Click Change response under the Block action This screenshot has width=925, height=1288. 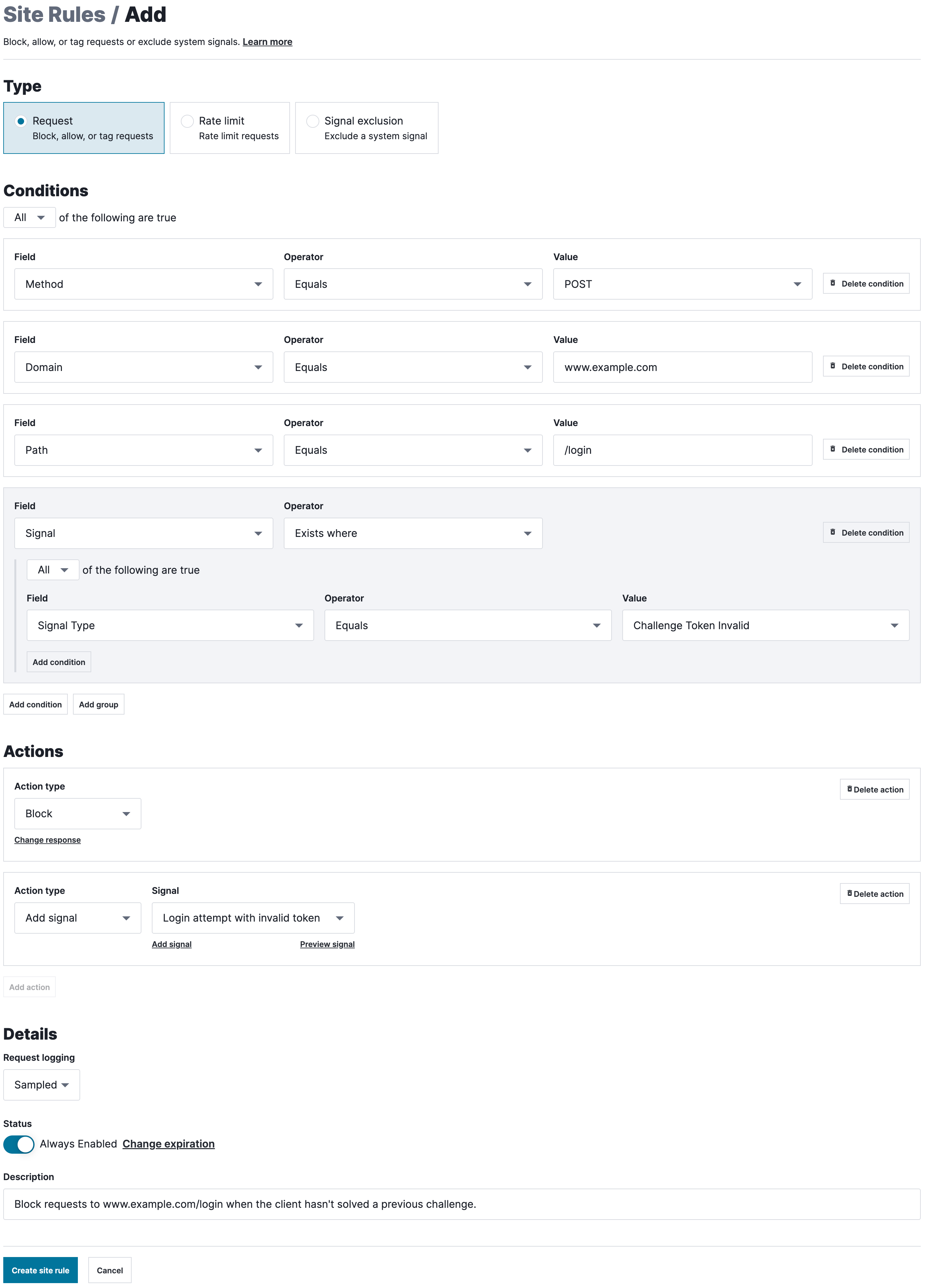[48, 839]
